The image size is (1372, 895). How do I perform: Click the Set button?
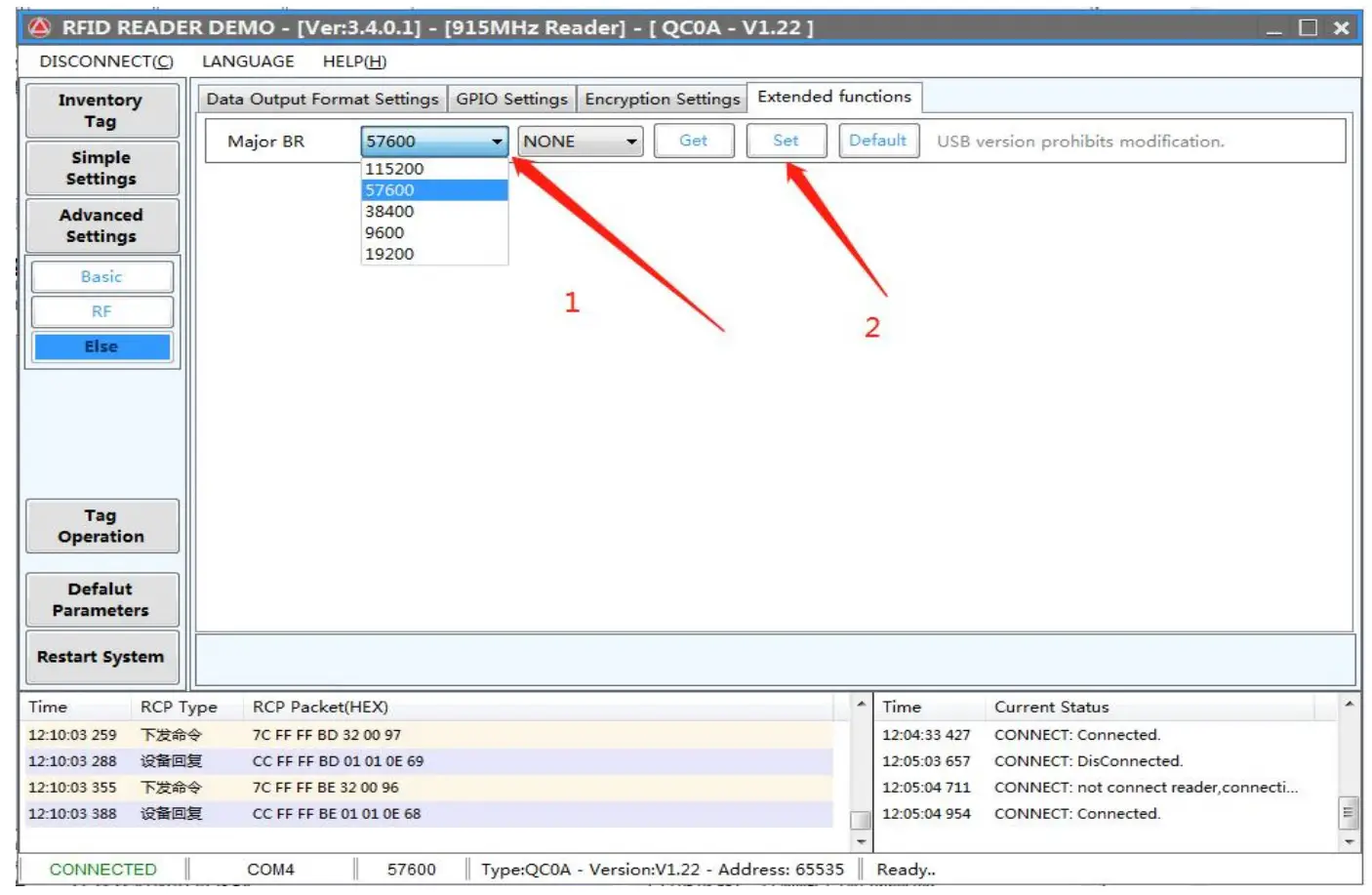[x=786, y=141]
